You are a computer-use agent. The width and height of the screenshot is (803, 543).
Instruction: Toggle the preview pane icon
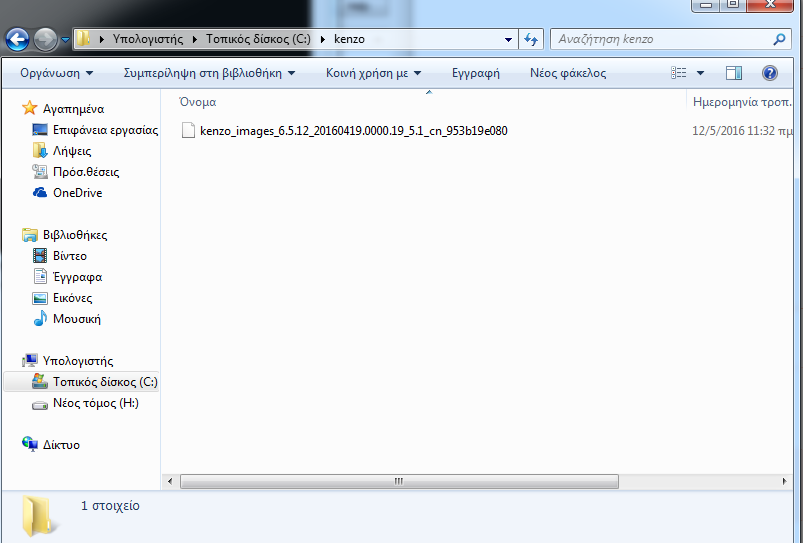pyautogui.click(x=733, y=73)
